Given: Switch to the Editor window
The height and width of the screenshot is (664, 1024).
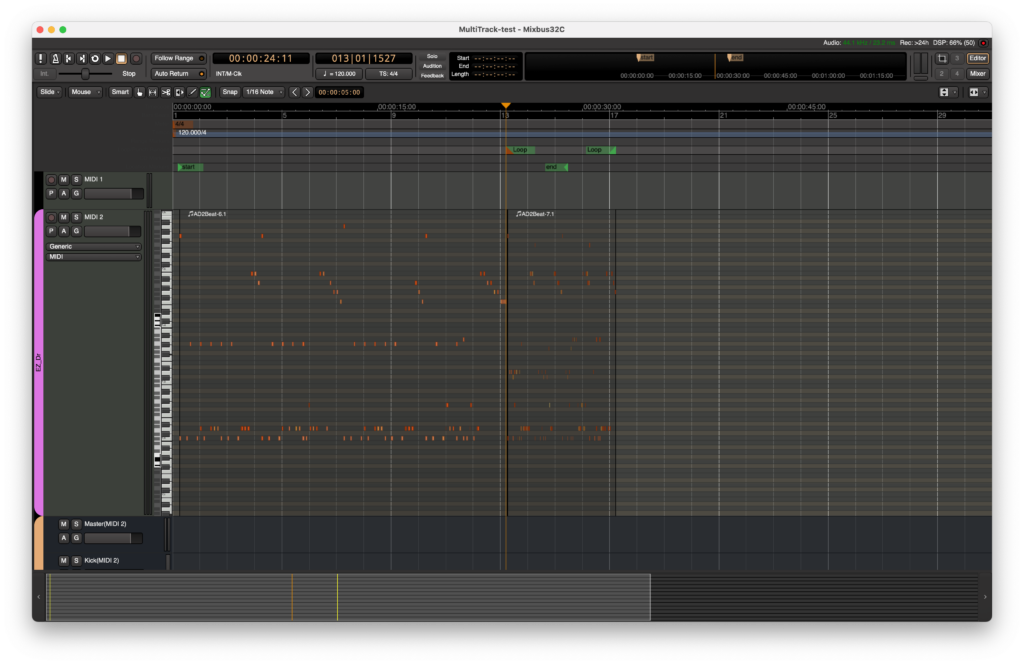Looking at the screenshot, I should 977,58.
